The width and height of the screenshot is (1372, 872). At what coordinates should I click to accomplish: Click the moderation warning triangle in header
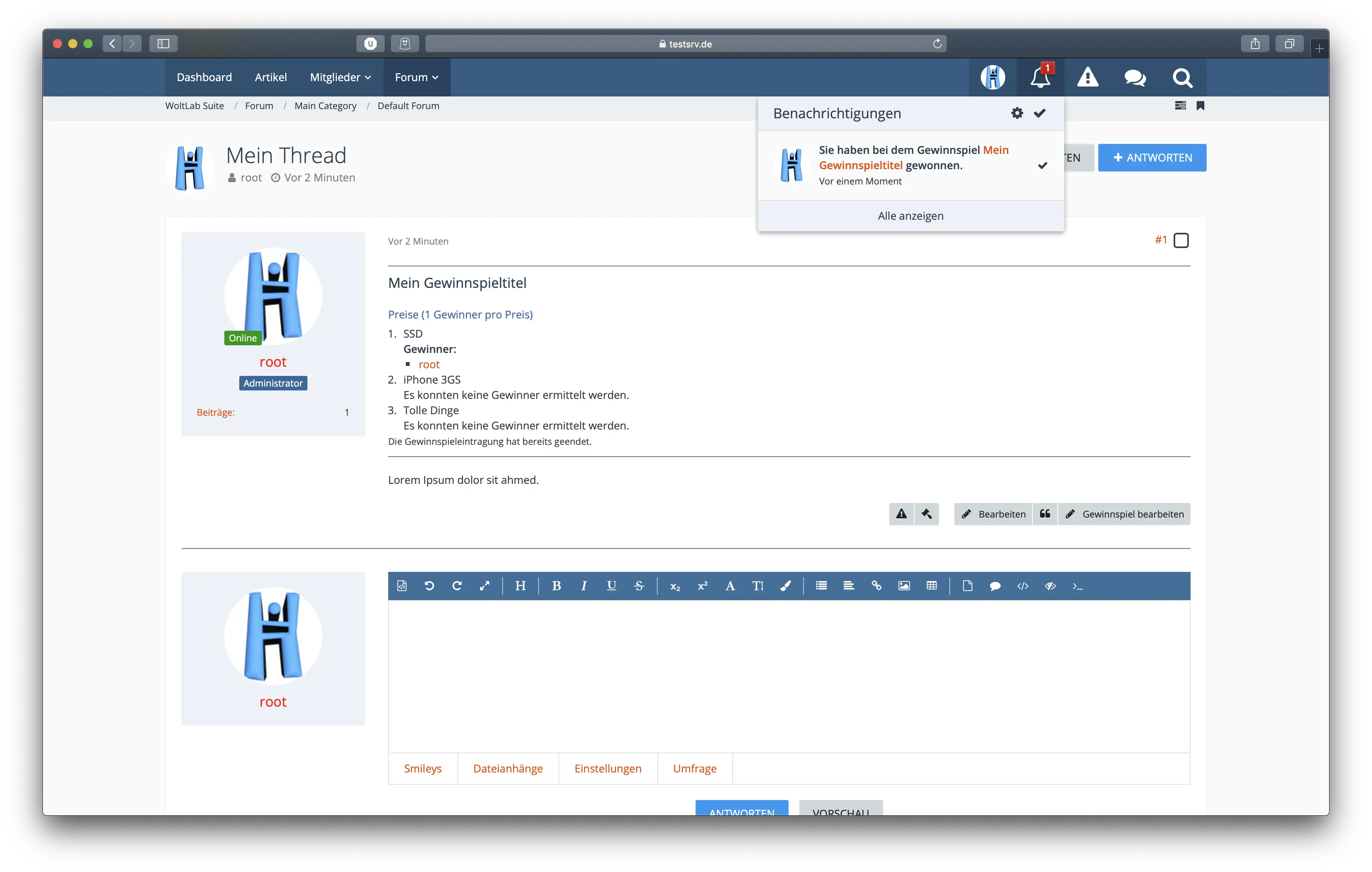(1087, 77)
